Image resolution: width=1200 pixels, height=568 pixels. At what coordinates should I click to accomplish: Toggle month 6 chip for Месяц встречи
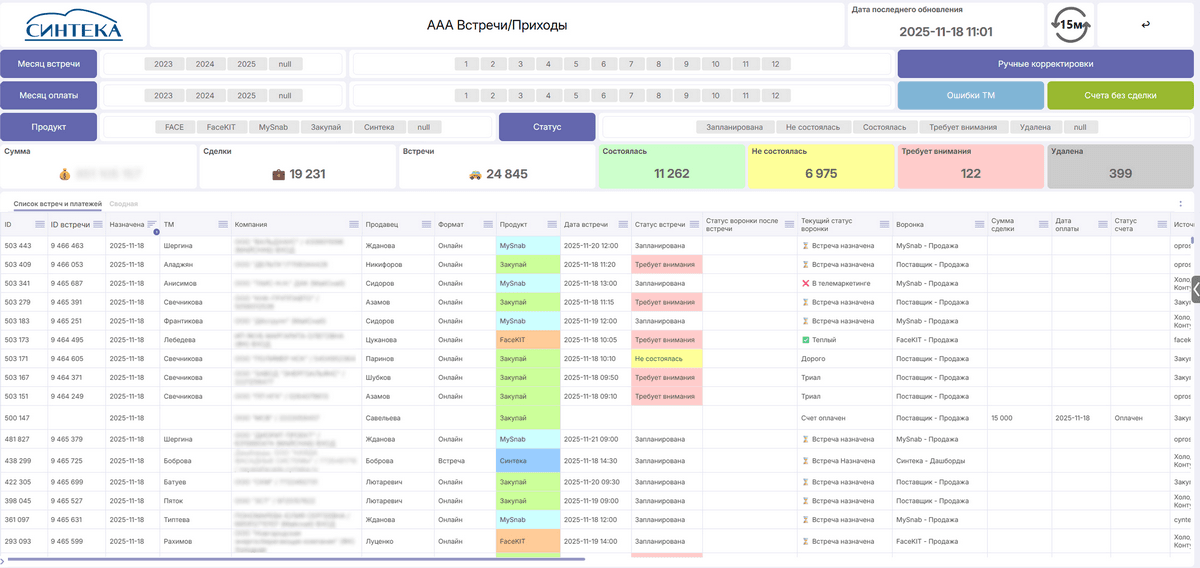603,64
